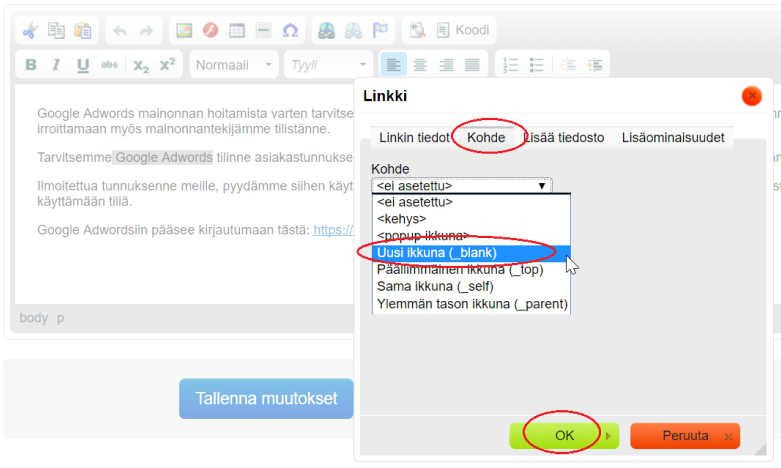Choose Uusi ikkuna (_blank) option
This screenshot has width=781, height=468.
(436, 253)
